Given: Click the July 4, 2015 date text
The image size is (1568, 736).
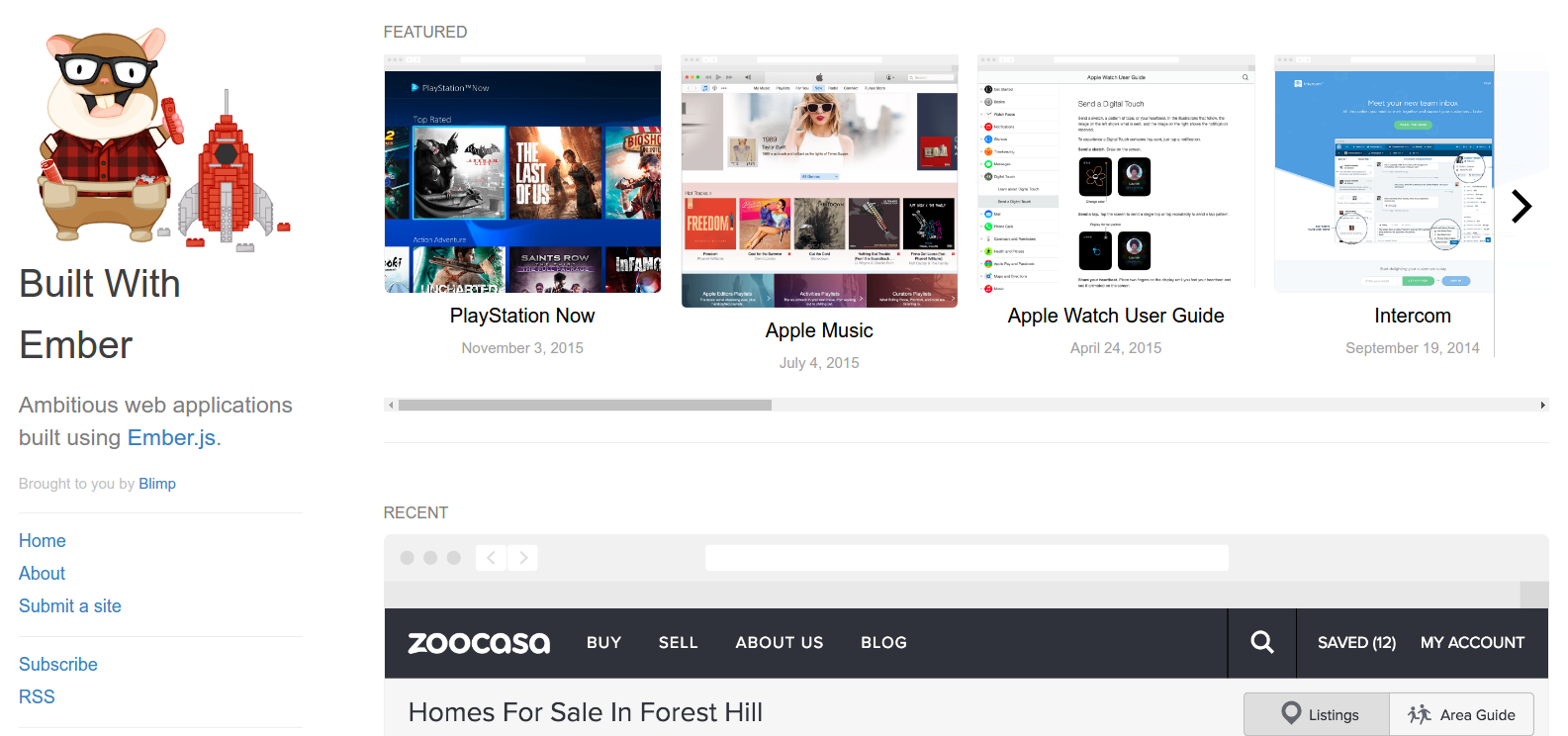Looking at the screenshot, I should pyautogui.click(x=819, y=363).
